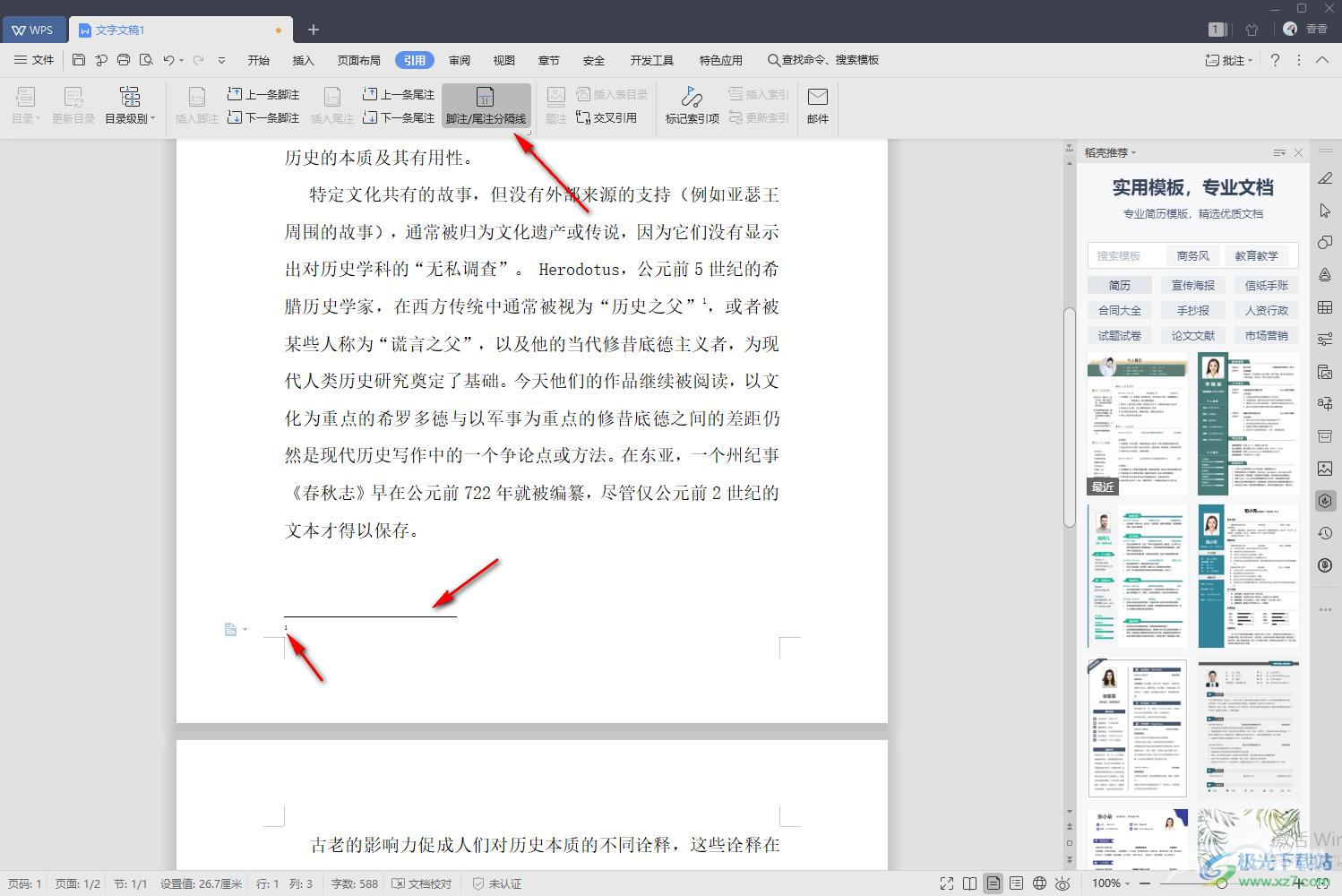
Task: Click the Redo arrow icon
Action: coord(199,60)
